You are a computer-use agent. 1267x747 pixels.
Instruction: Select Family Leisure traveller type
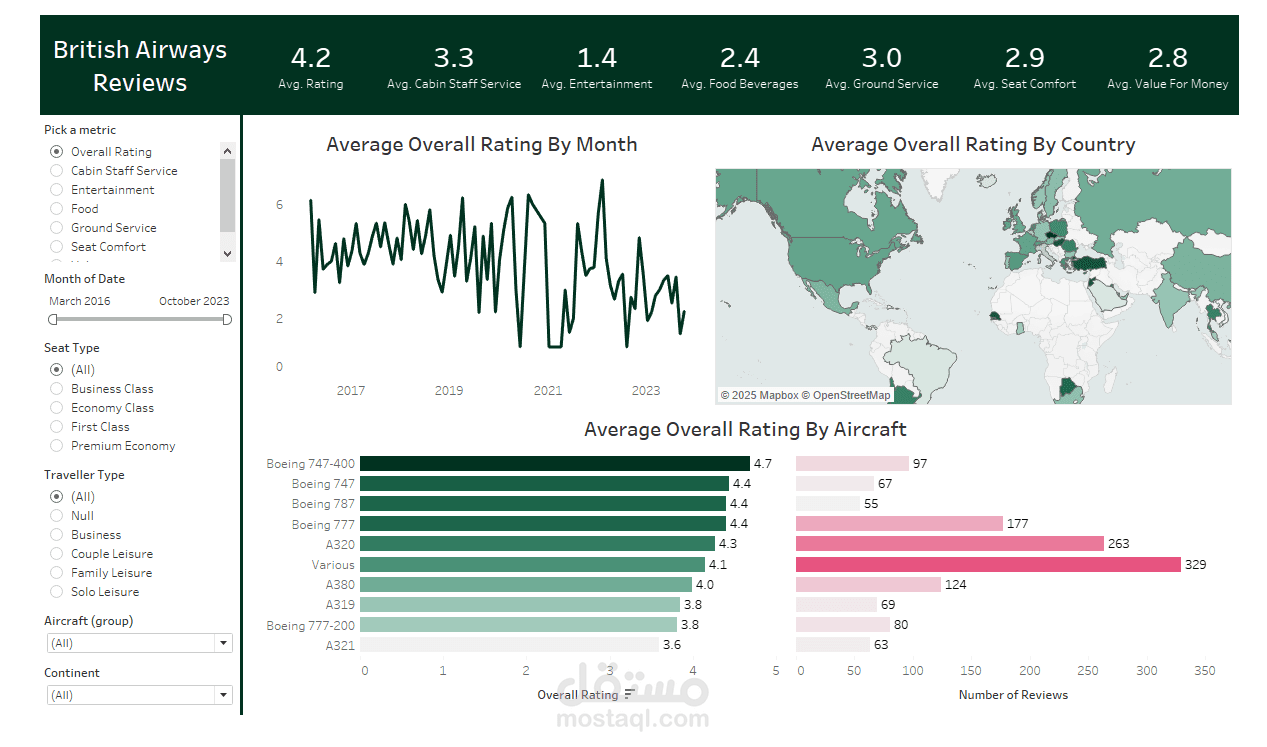[x=56, y=573]
